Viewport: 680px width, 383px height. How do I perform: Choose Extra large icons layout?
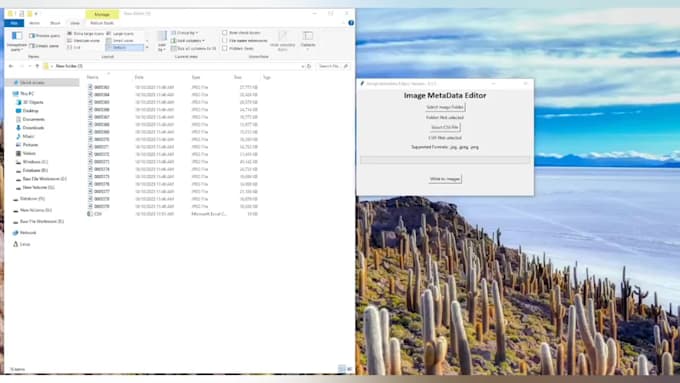[85, 33]
